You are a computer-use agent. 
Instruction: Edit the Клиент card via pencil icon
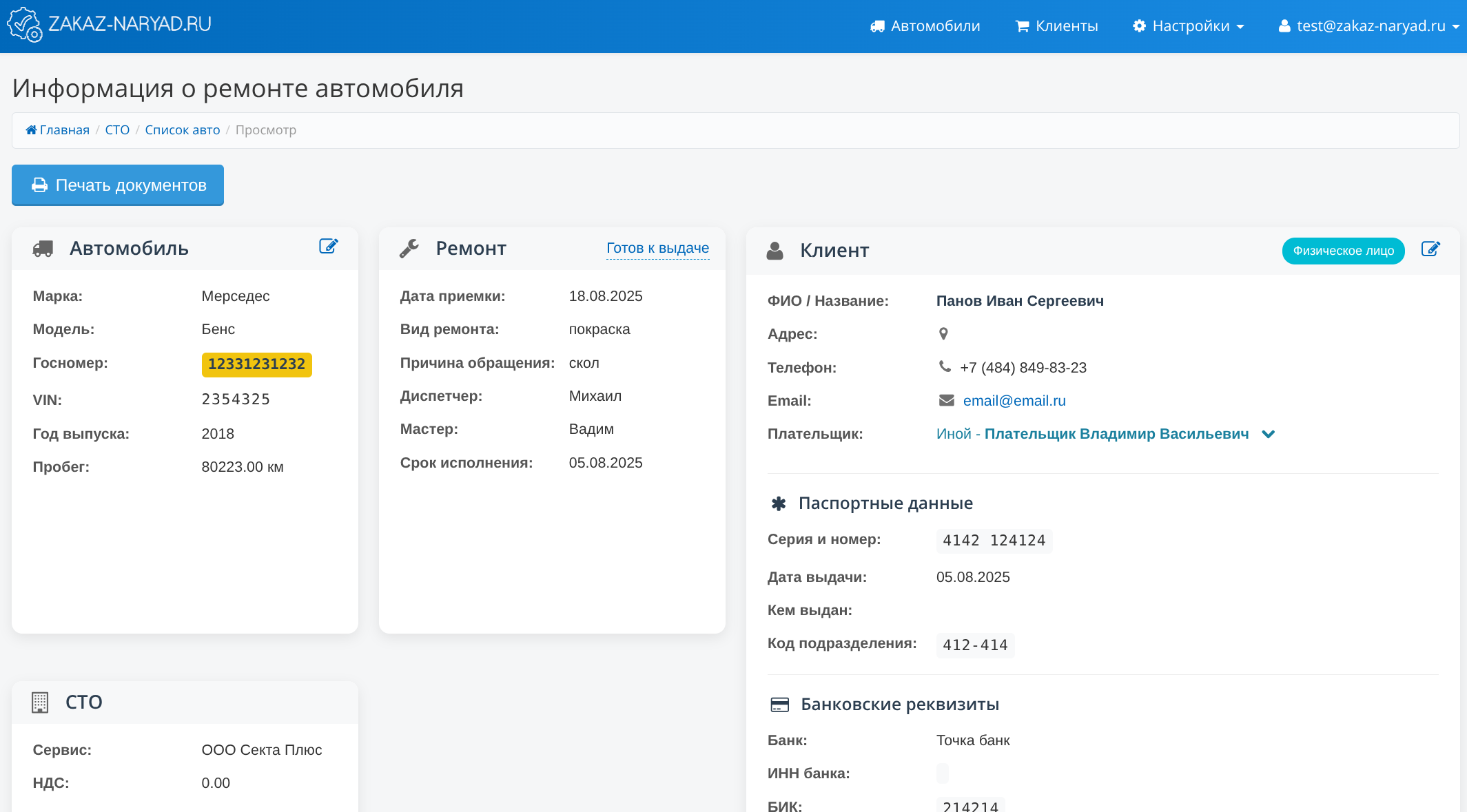[x=1430, y=249]
